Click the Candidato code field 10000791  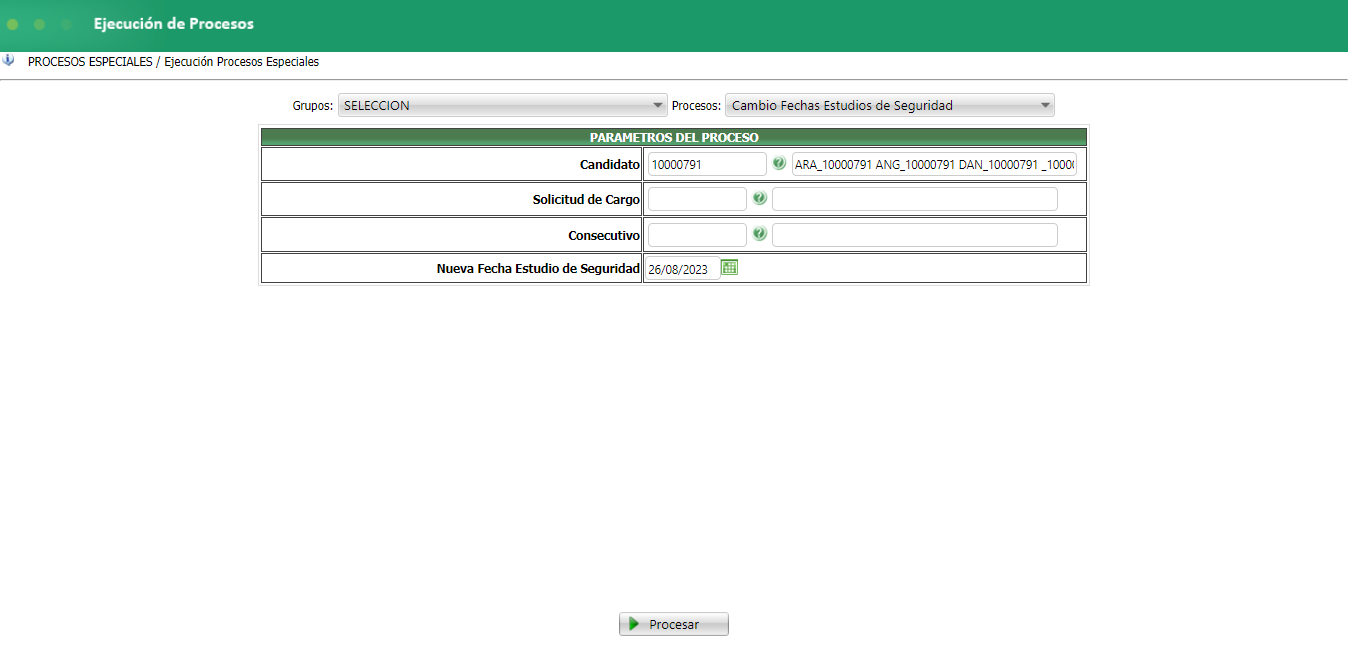(707, 164)
